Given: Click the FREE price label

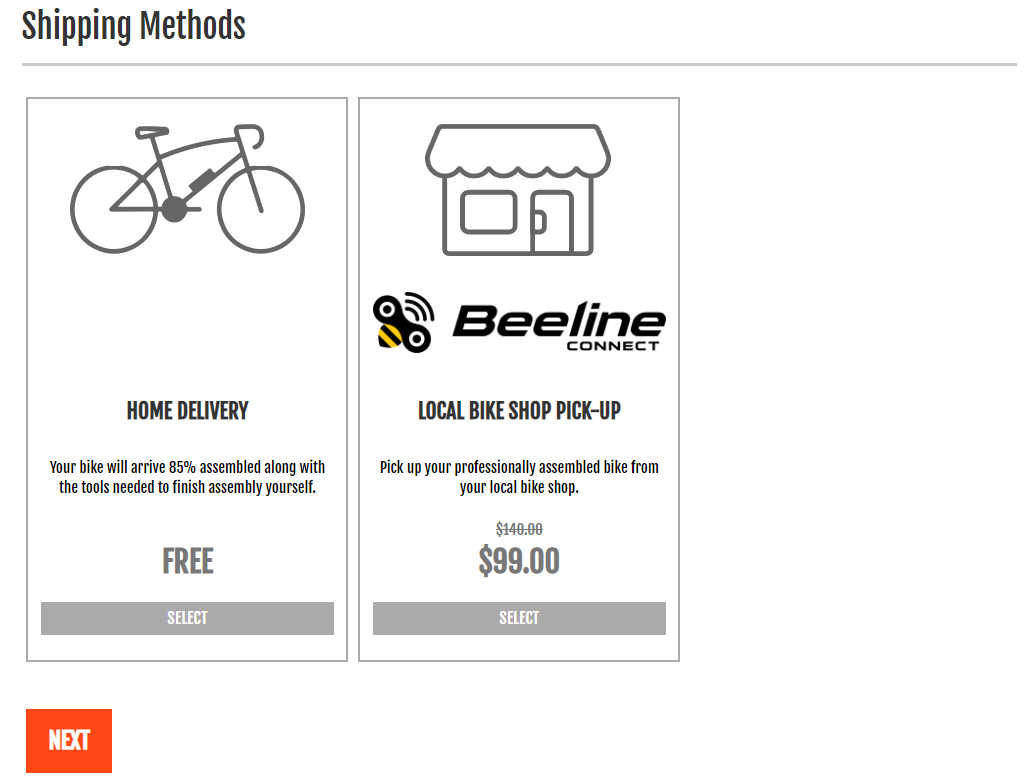Looking at the screenshot, I should coord(188,561).
